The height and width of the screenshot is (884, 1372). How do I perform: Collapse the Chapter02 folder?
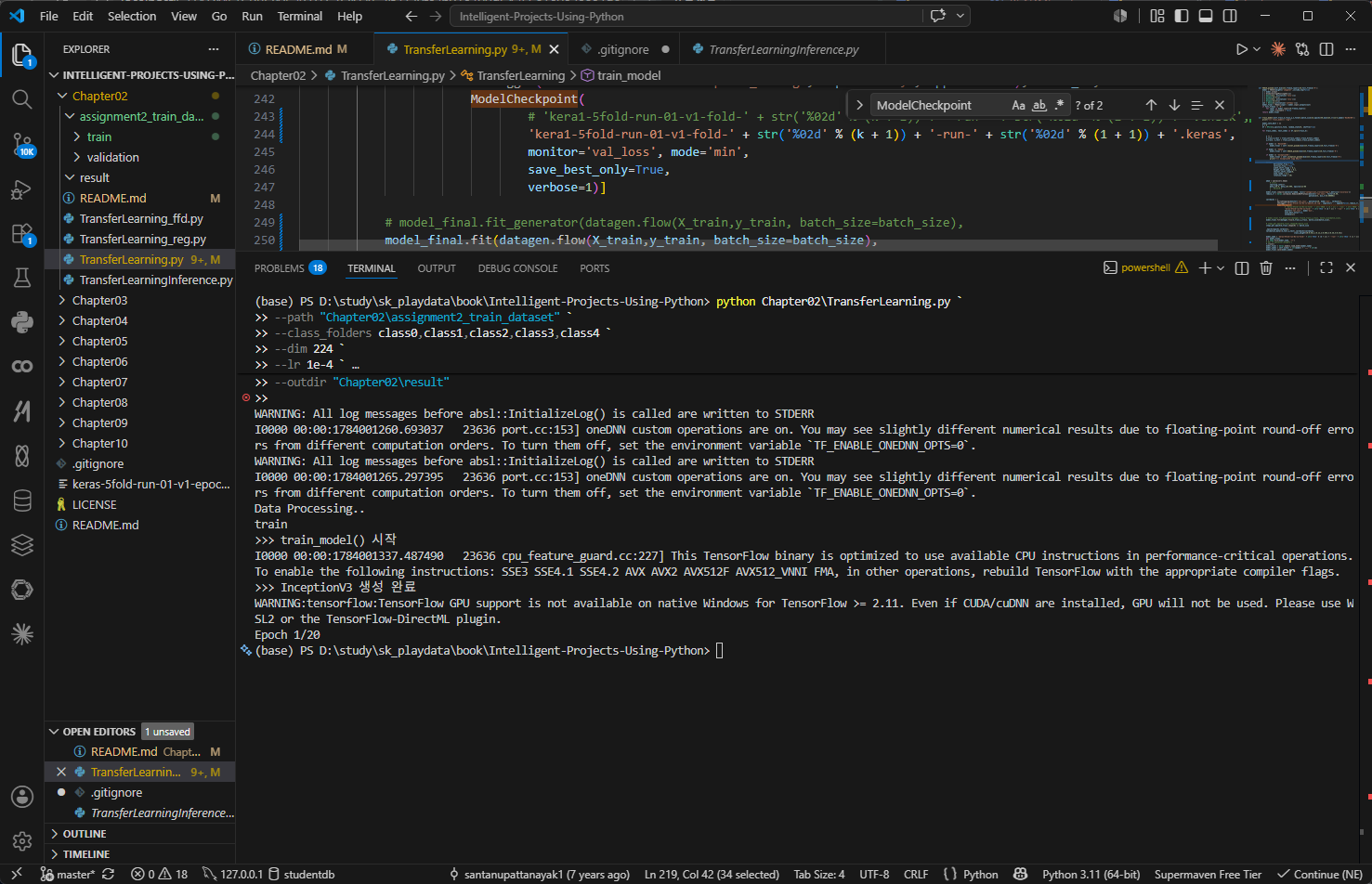(62, 96)
